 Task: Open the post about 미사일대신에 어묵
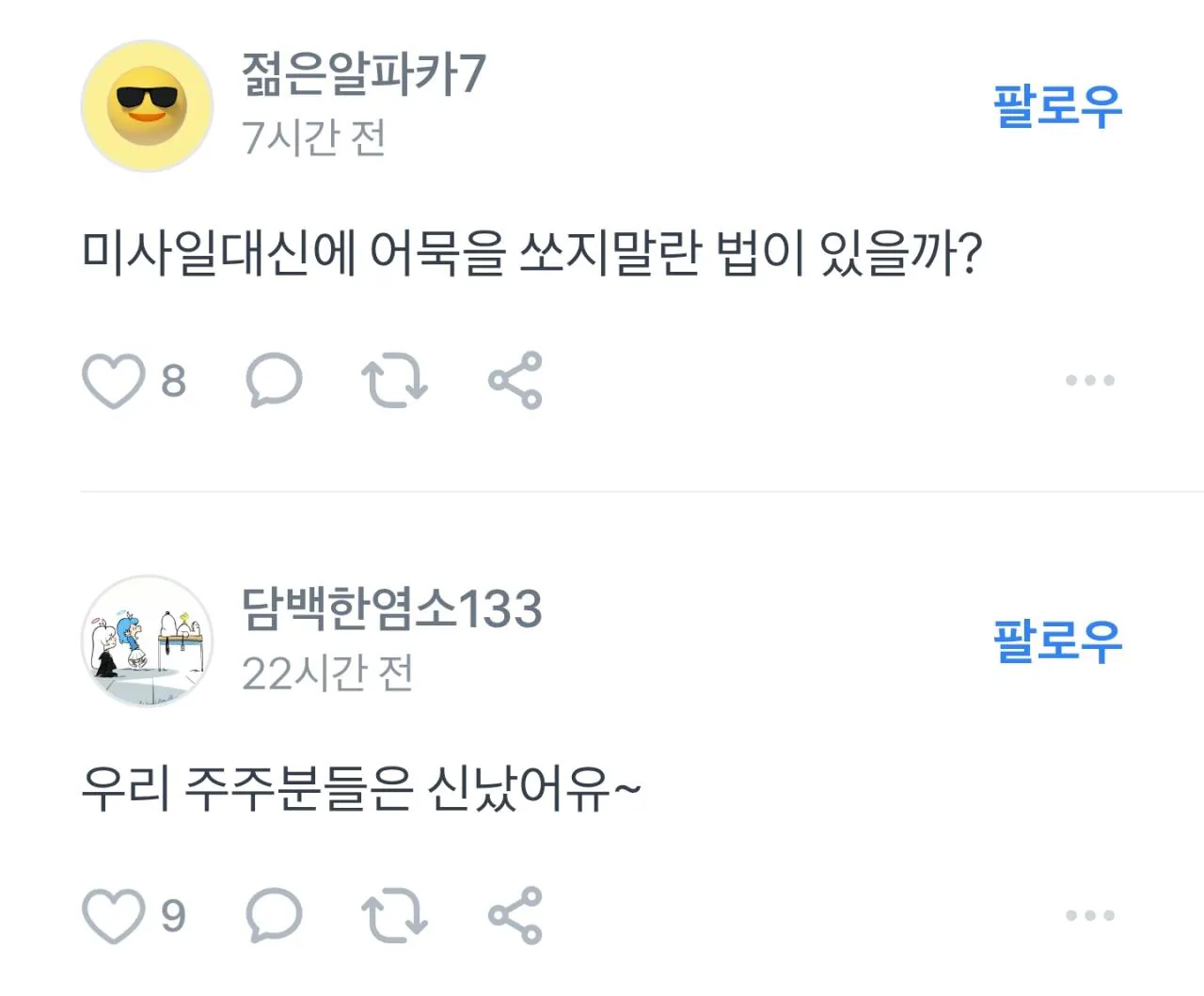click(531, 252)
